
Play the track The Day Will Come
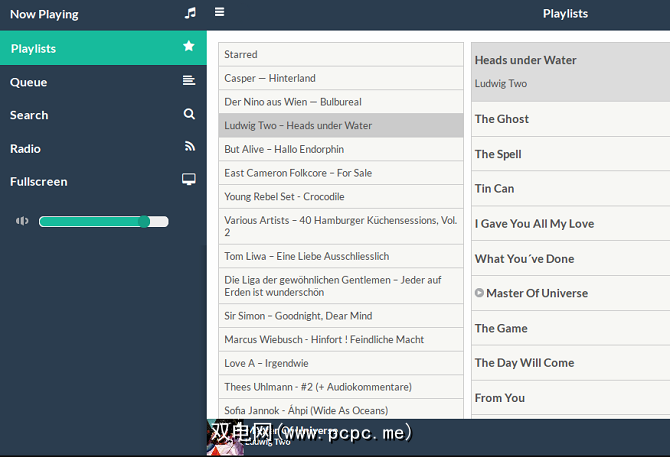click(571, 363)
